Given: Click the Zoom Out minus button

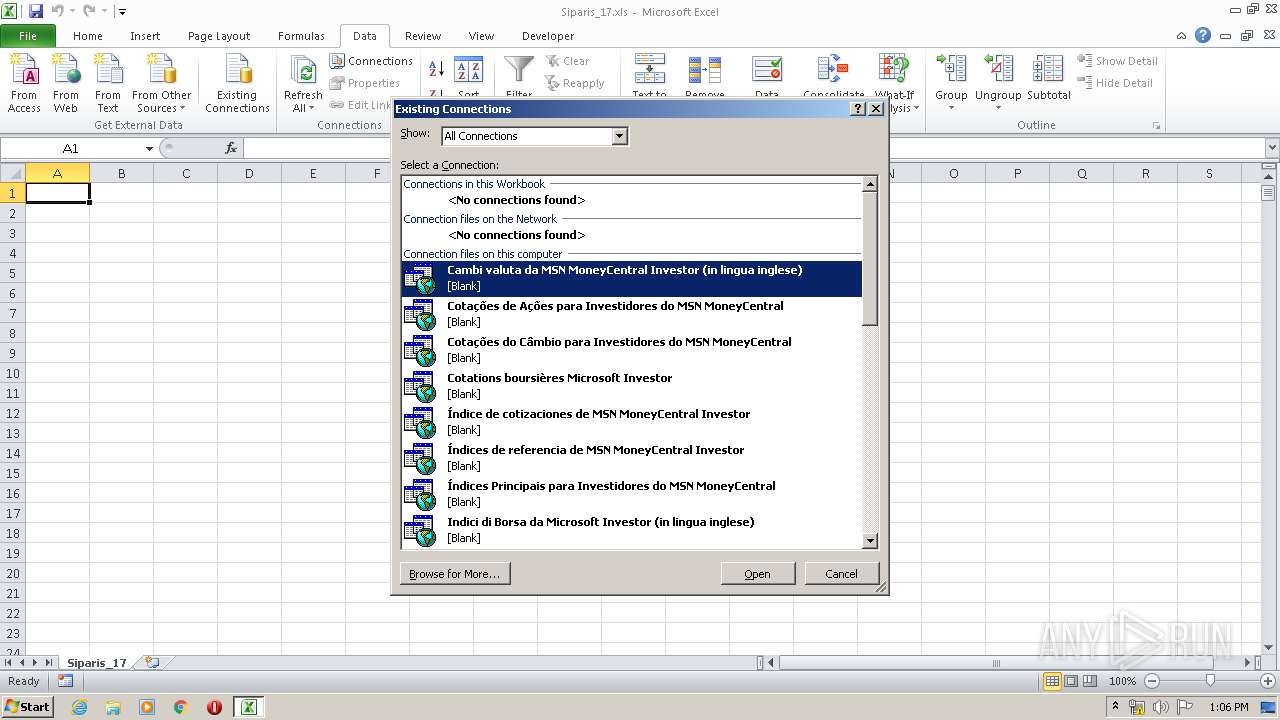Looking at the screenshot, I should click(1151, 681).
